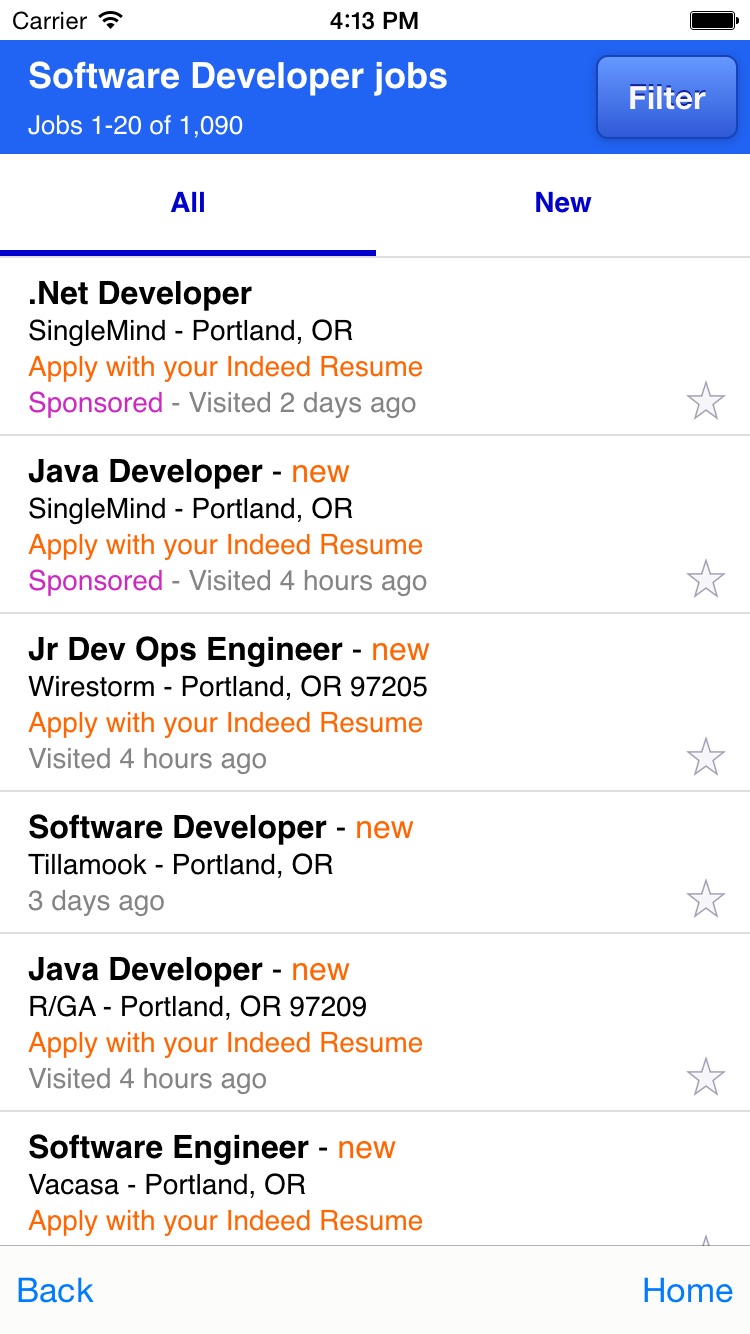Open the Filter options
The height and width of the screenshot is (1334, 750).
click(667, 97)
